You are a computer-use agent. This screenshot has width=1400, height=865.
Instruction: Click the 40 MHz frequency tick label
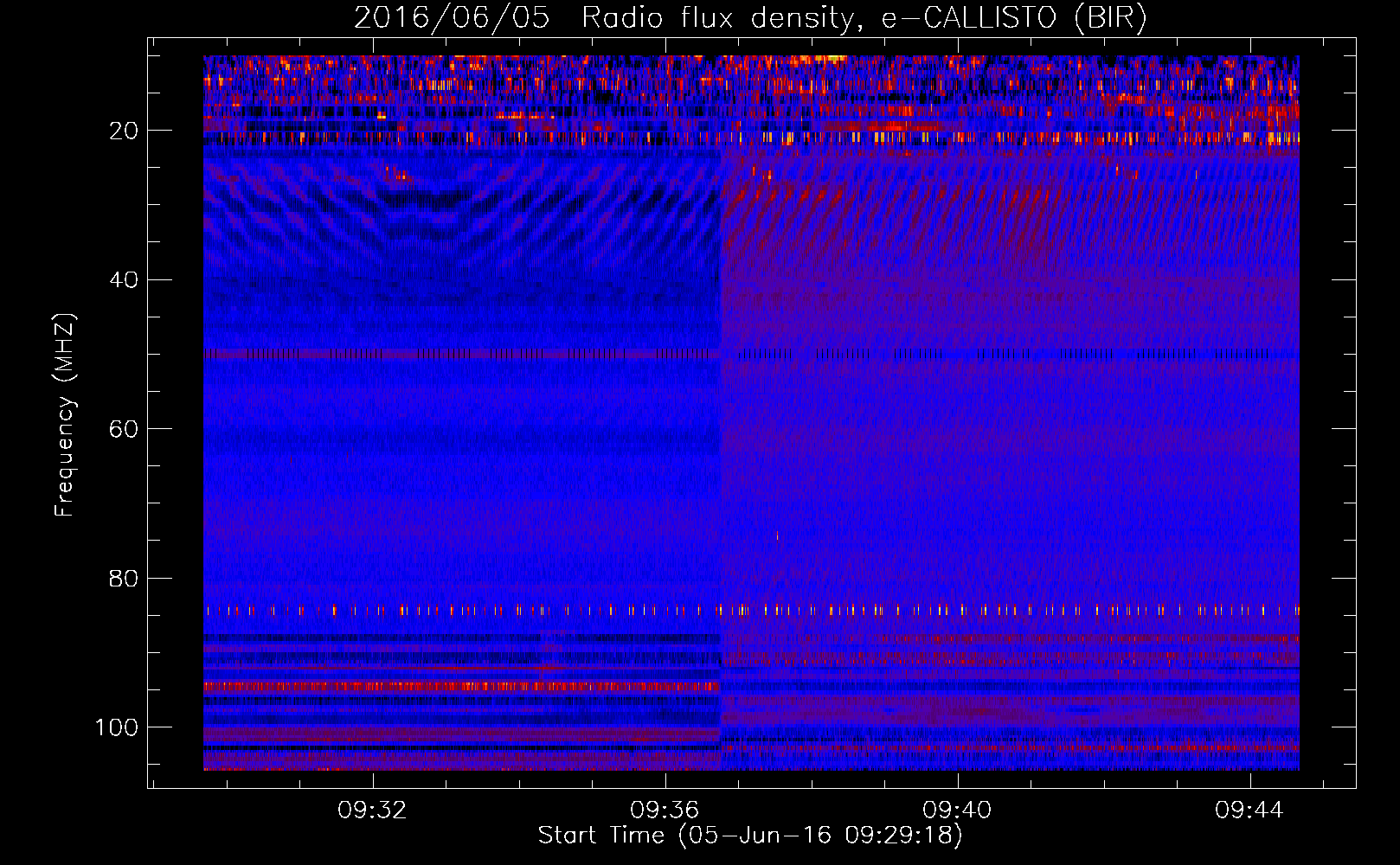(x=124, y=280)
